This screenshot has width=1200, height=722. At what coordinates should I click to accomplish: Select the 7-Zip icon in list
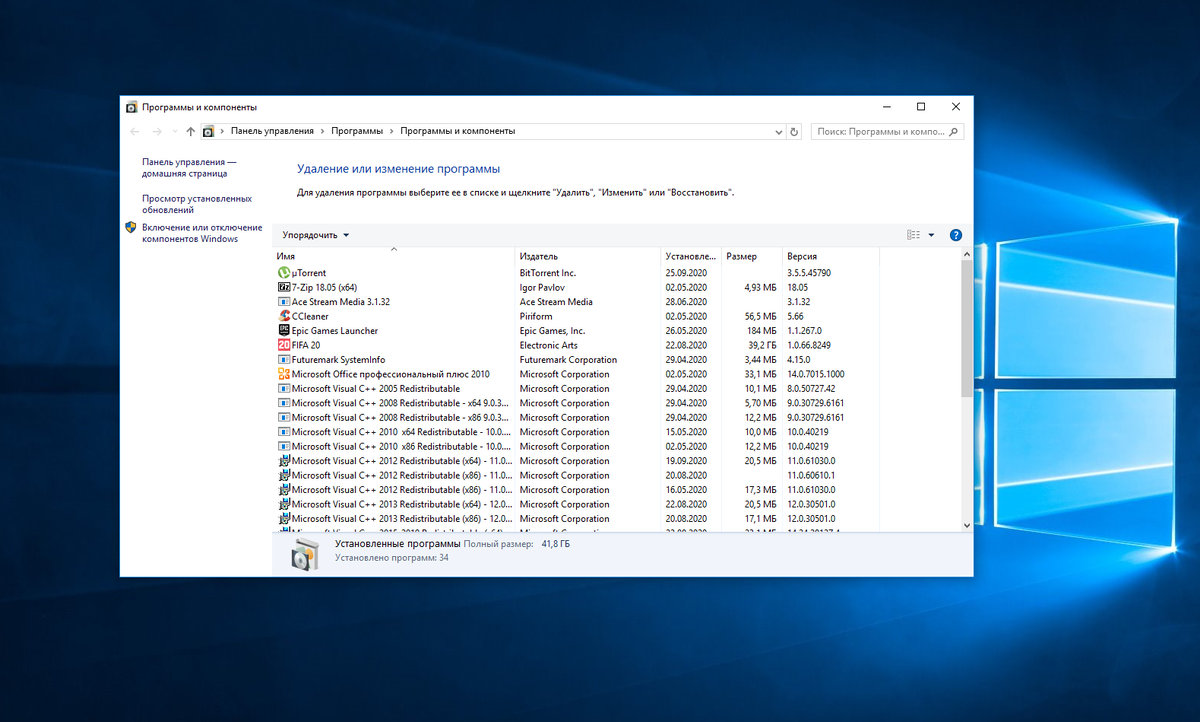[x=284, y=287]
